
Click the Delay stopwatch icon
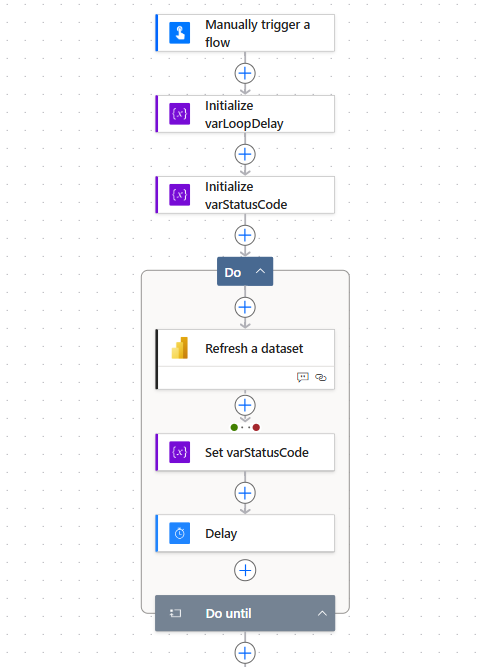(180, 533)
